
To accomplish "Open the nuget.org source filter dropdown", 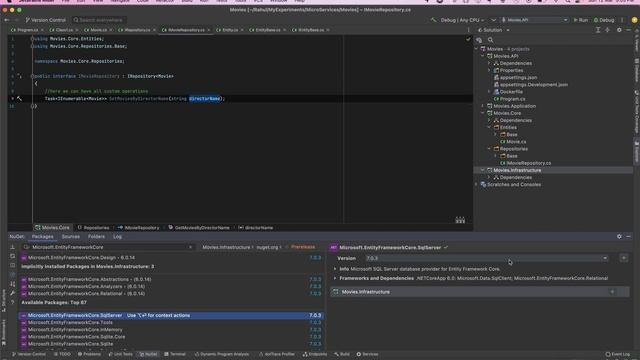I will (269, 247).
